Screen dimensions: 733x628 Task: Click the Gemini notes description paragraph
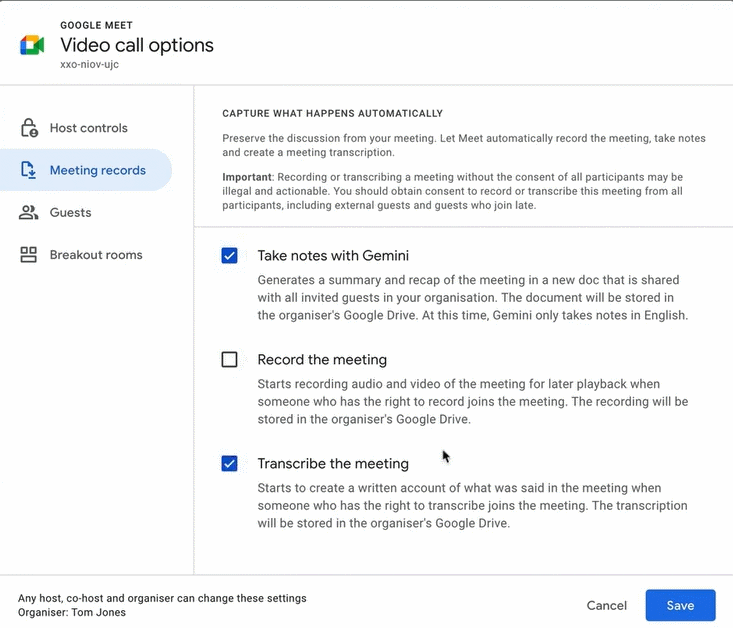pos(473,297)
